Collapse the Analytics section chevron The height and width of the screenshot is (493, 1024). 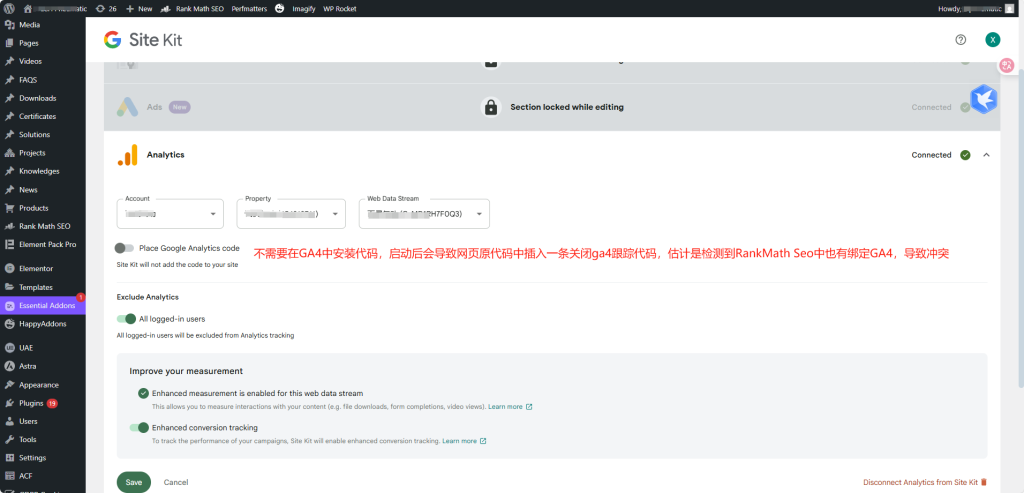click(986, 155)
